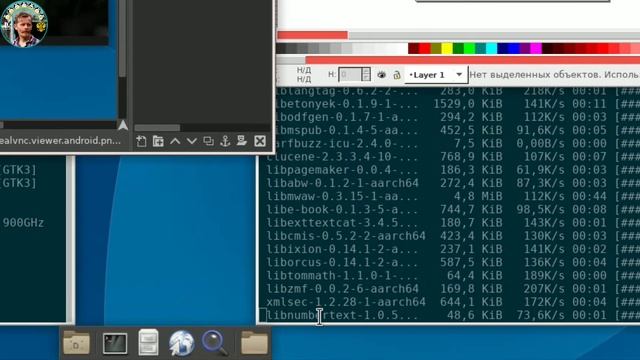The image size is (640, 360).
Task: Open the magnifier search dock icon
Action: pyautogui.click(x=215, y=343)
